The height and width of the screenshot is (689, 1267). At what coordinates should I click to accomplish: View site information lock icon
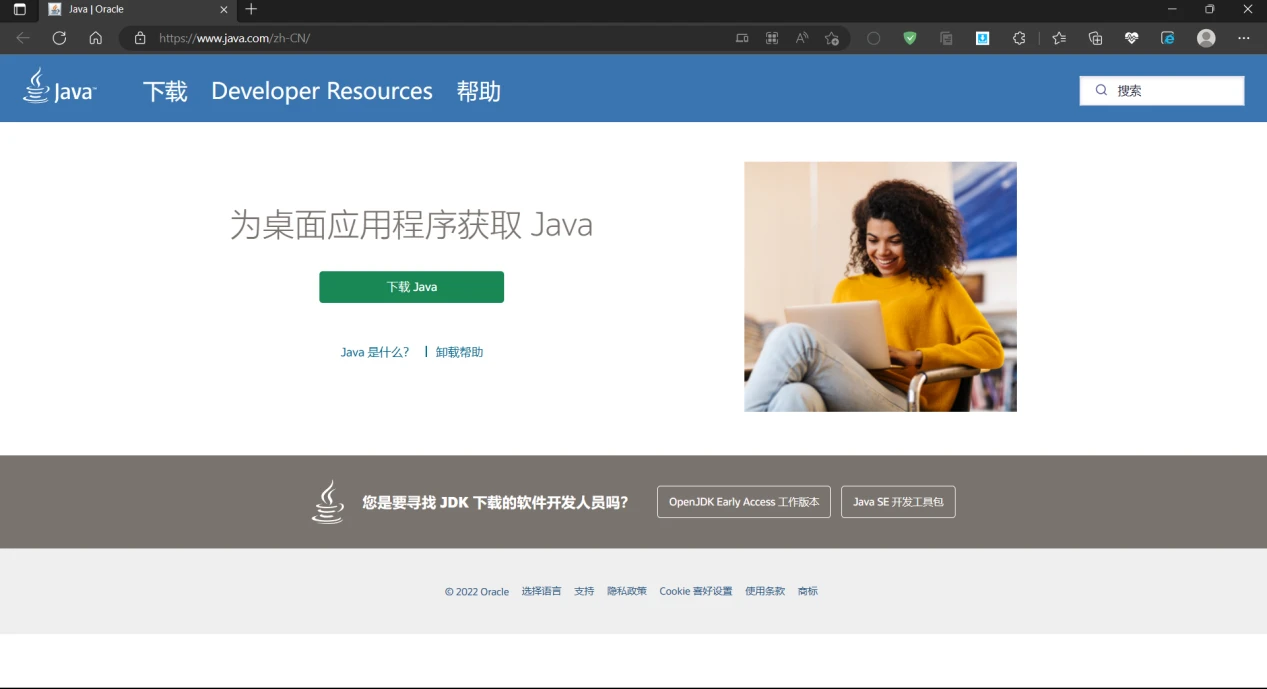[140, 38]
